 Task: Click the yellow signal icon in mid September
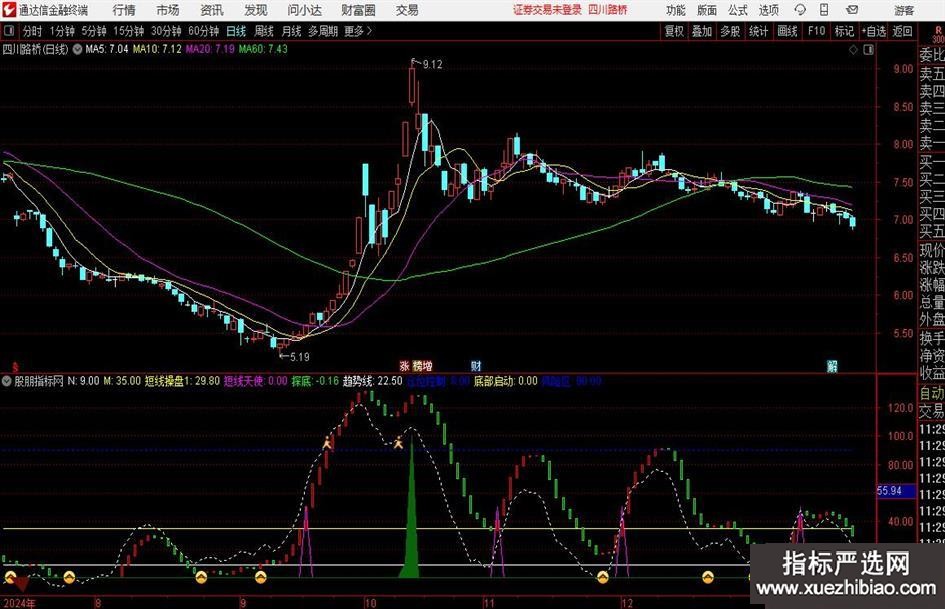260,578
